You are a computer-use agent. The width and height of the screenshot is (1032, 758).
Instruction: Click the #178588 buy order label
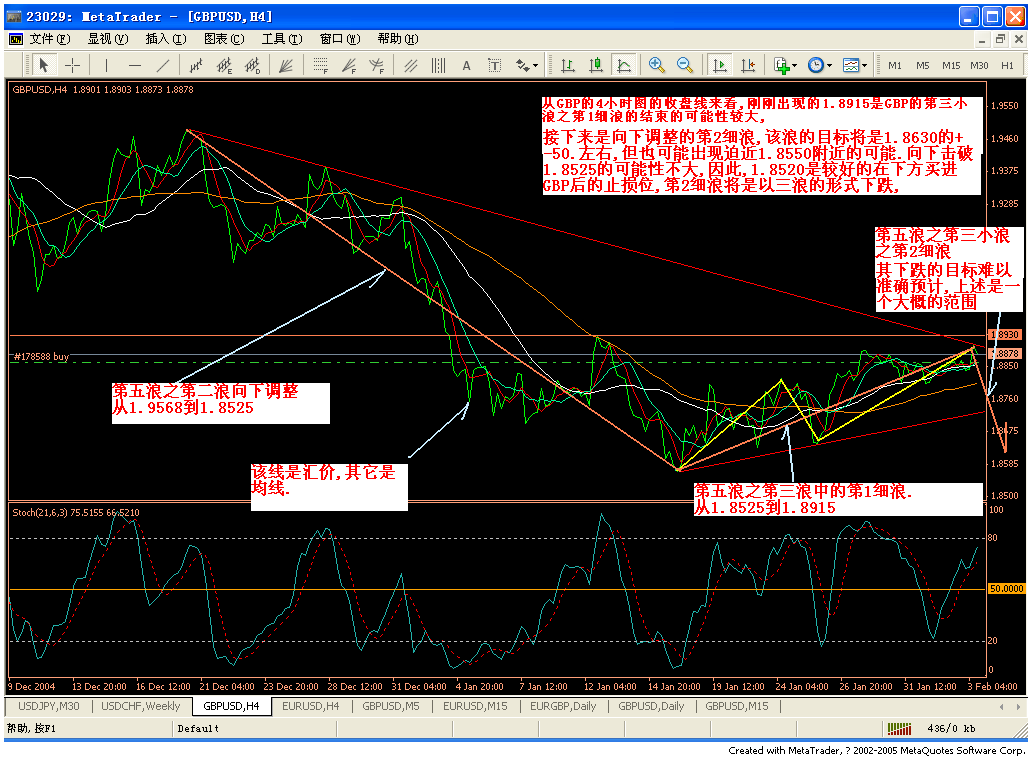point(41,357)
